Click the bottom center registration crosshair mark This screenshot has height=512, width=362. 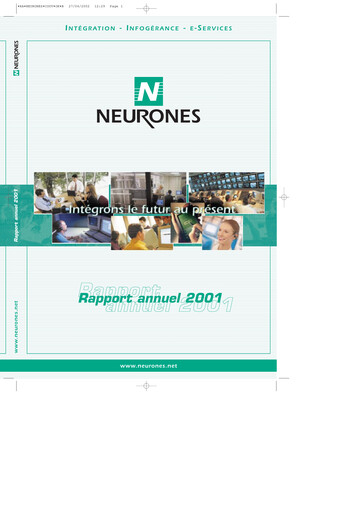pyautogui.click(x=146, y=386)
